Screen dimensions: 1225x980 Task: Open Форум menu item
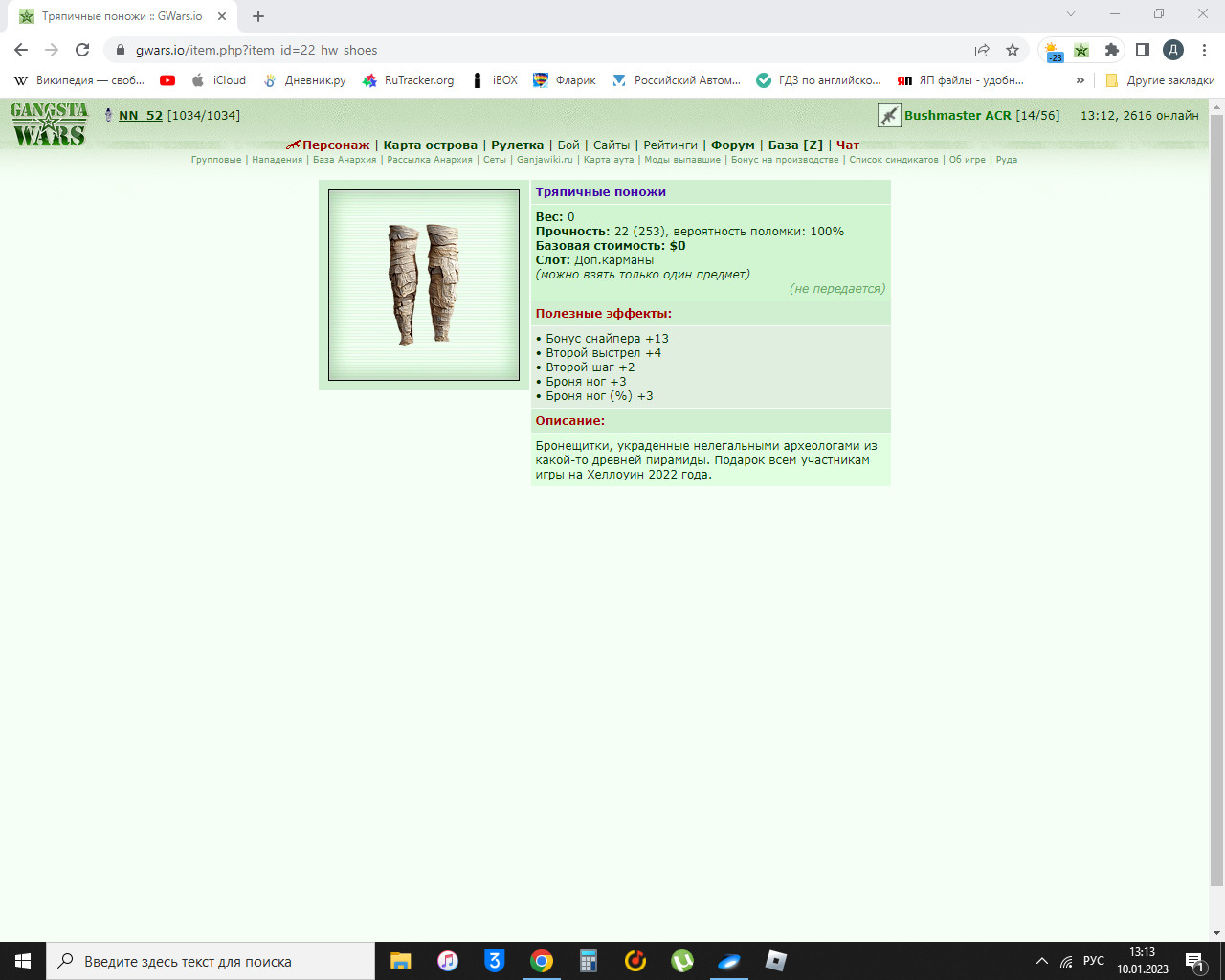(733, 145)
